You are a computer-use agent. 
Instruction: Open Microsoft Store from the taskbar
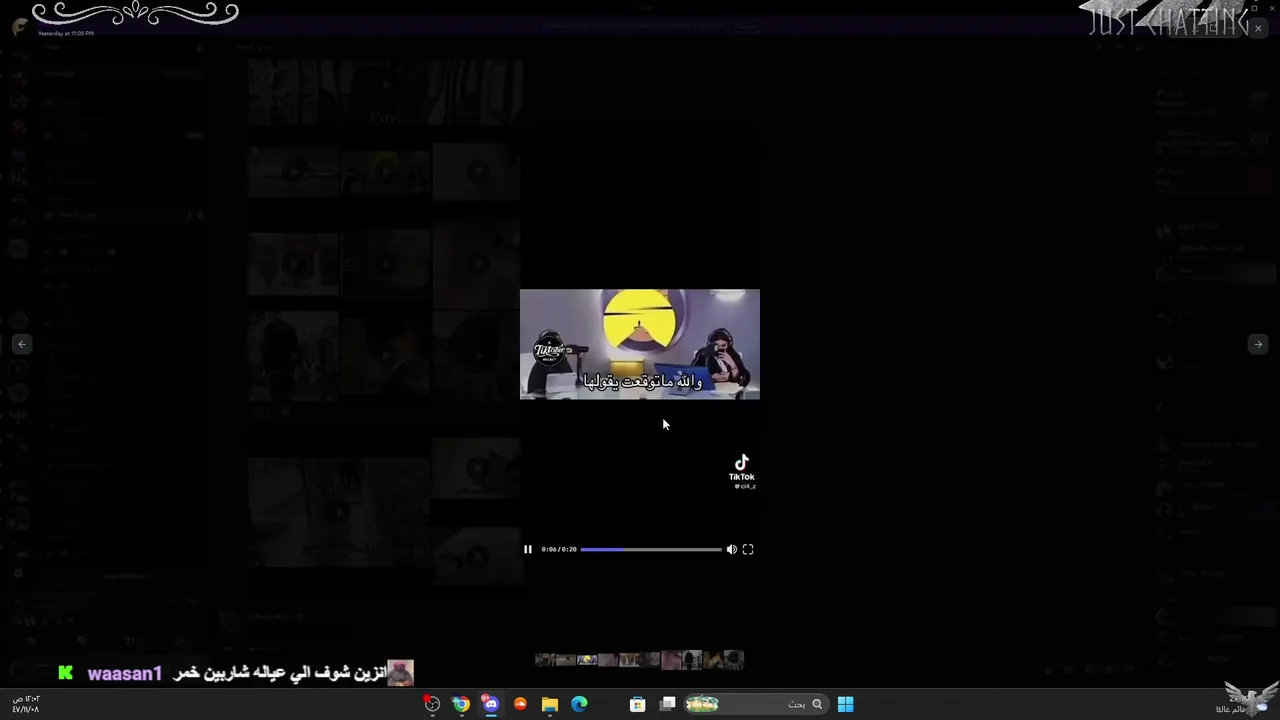coord(638,704)
